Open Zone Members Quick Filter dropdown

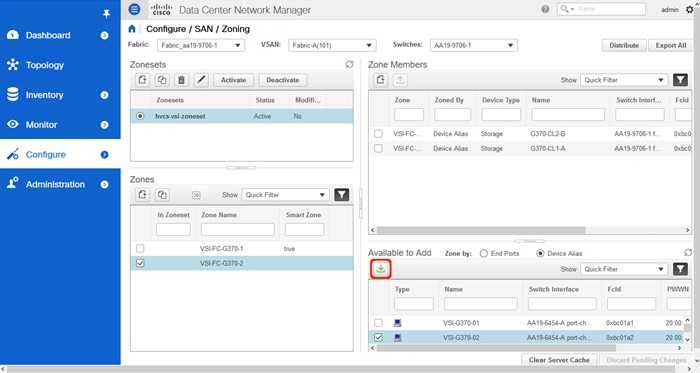tap(624, 80)
